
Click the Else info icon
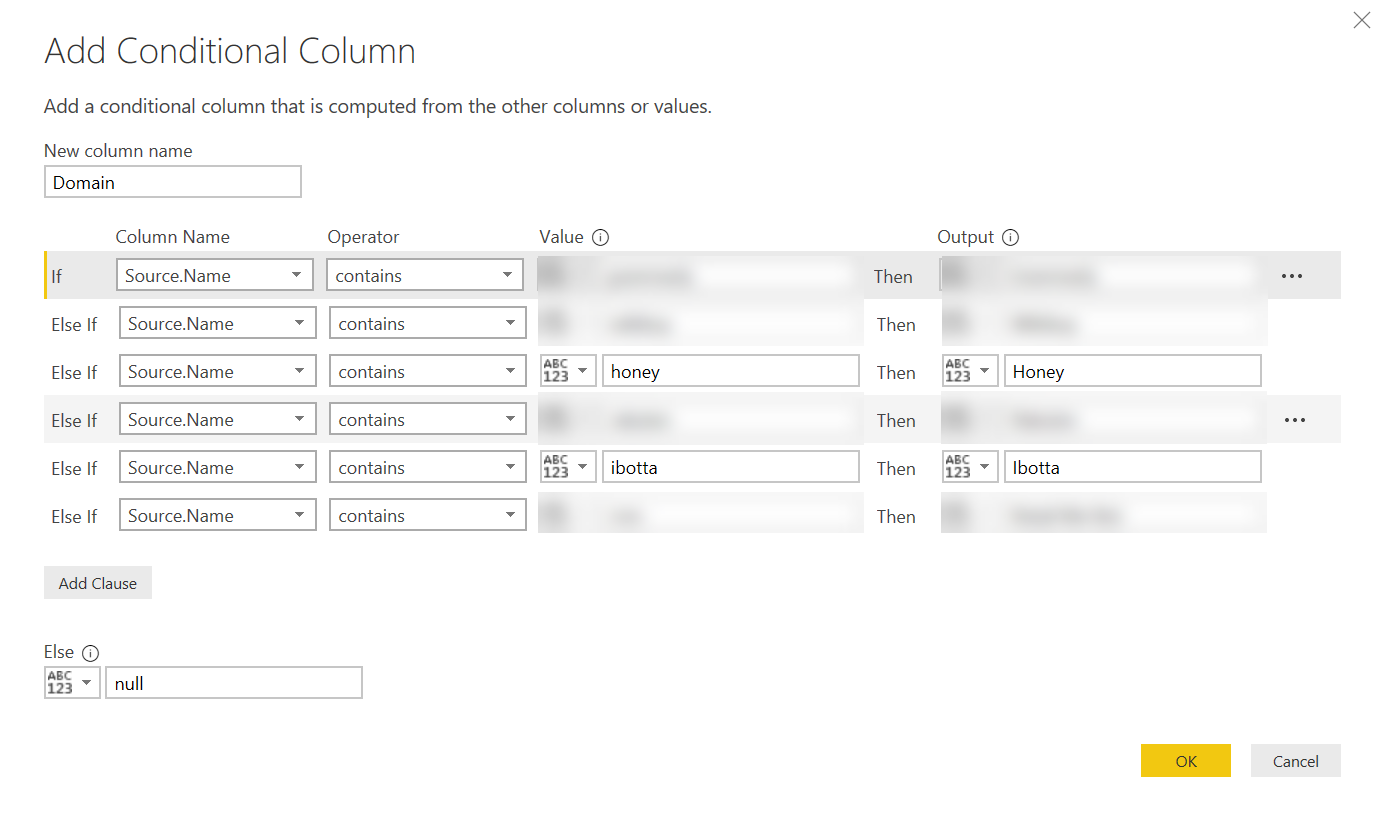(90, 653)
